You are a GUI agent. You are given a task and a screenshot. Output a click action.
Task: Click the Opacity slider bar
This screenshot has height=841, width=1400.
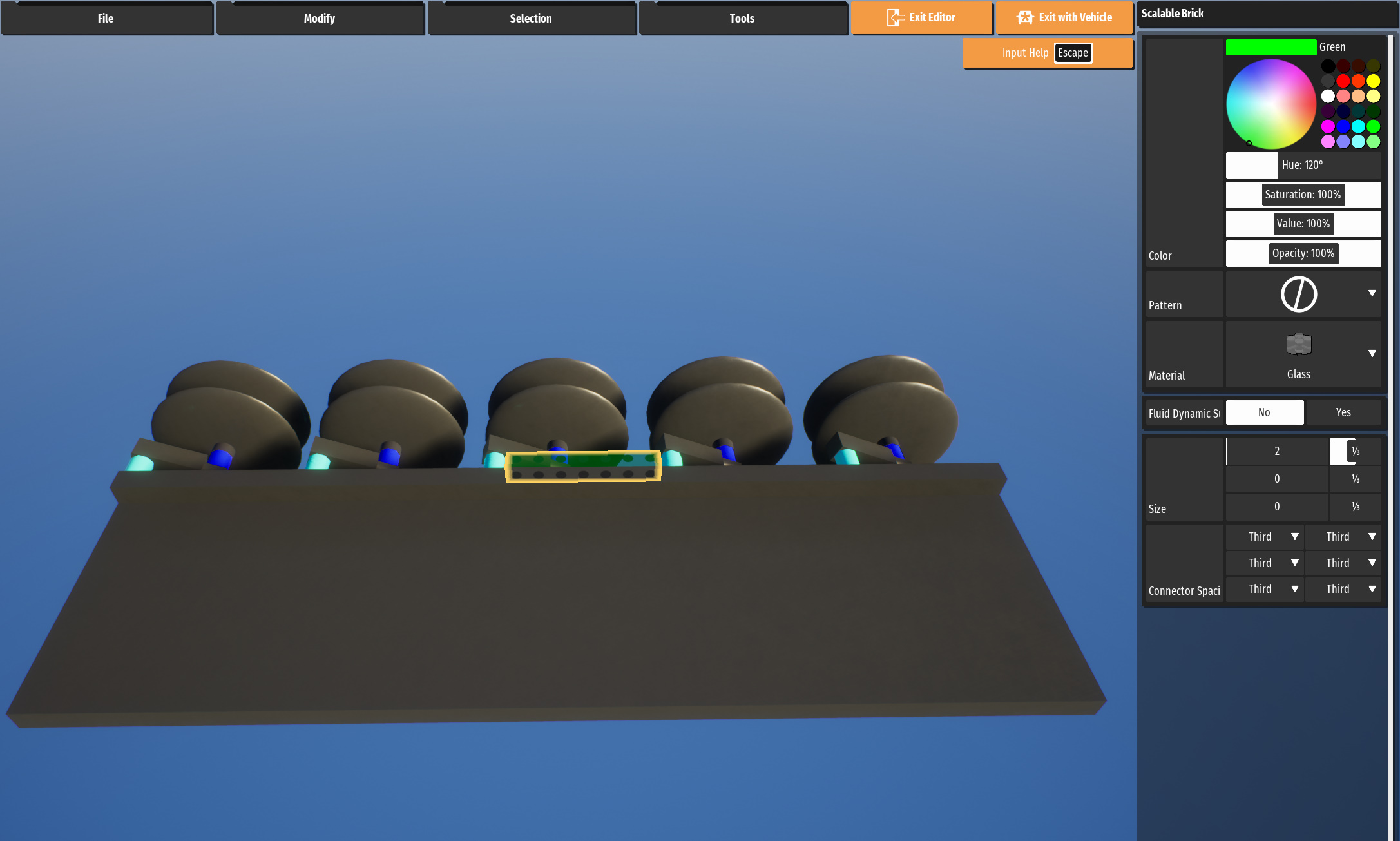tap(1303, 253)
